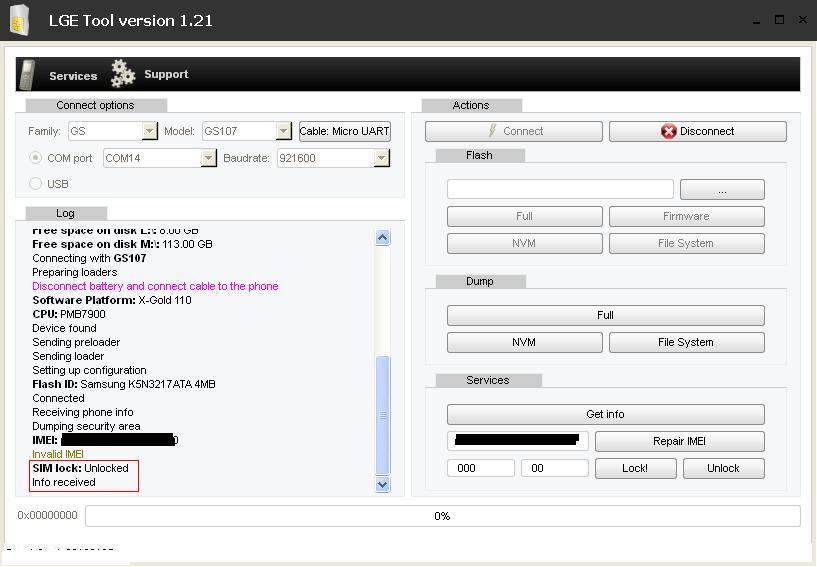Click the 0% progress bar
The width and height of the screenshot is (817, 567).
(443, 516)
